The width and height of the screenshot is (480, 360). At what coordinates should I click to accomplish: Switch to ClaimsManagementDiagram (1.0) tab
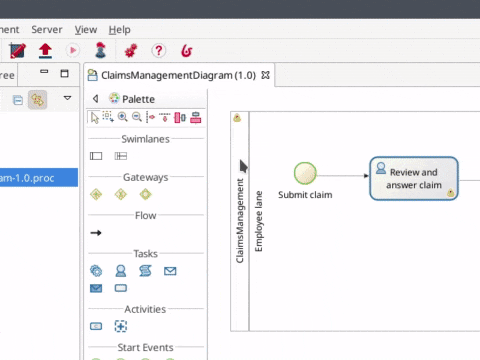pos(178,75)
